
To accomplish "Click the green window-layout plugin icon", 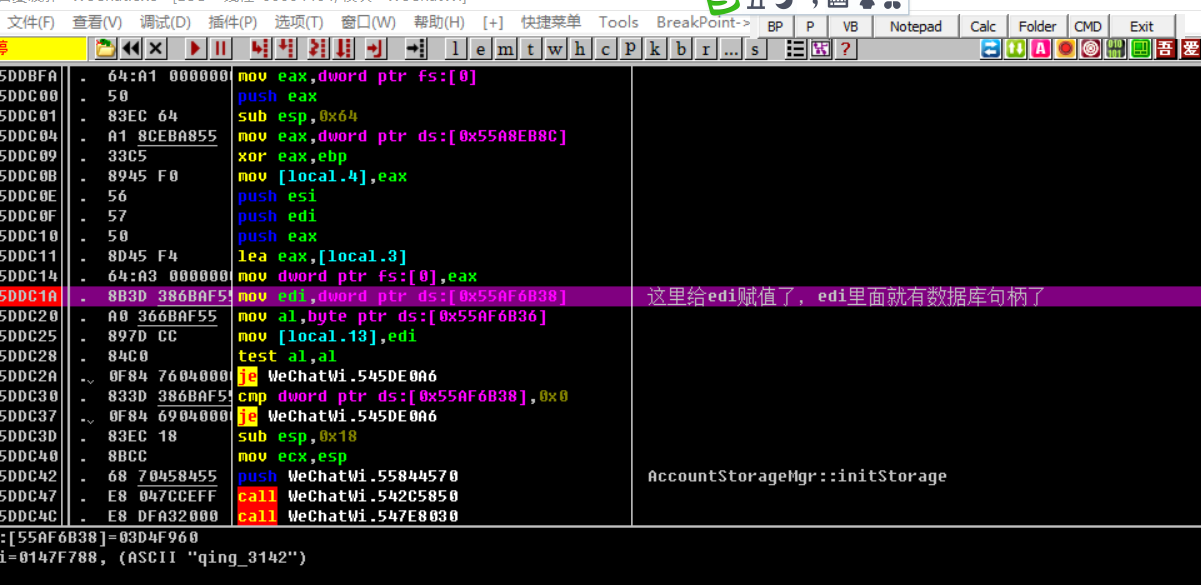I will point(1141,48).
